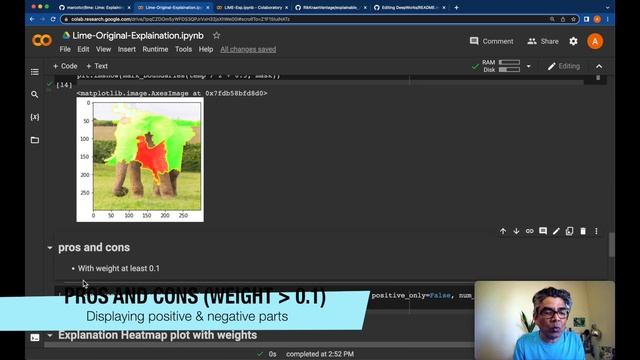Star the Lime-Original-Explanation notebook
Image resolution: width=640 pixels, height=360 pixels.
tap(216, 36)
